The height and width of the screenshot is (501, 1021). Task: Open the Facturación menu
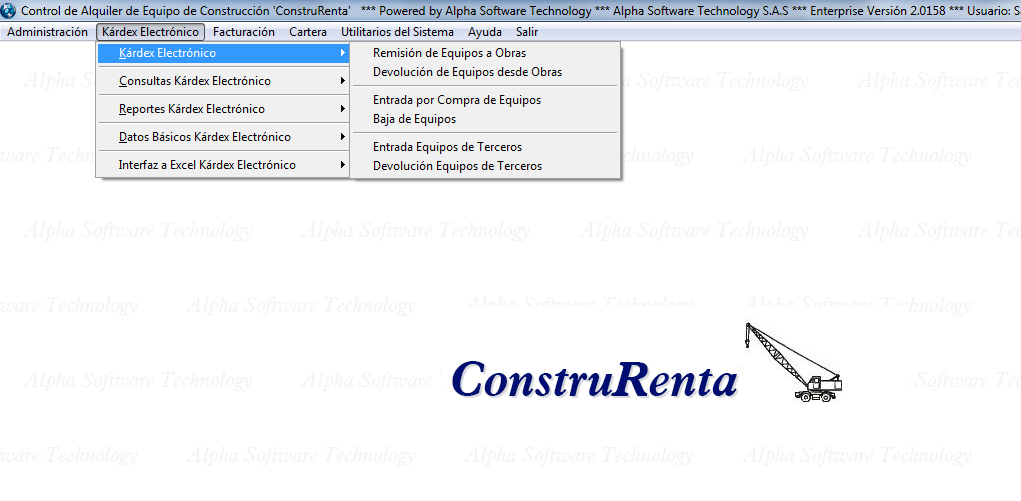[x=244, y=32]
